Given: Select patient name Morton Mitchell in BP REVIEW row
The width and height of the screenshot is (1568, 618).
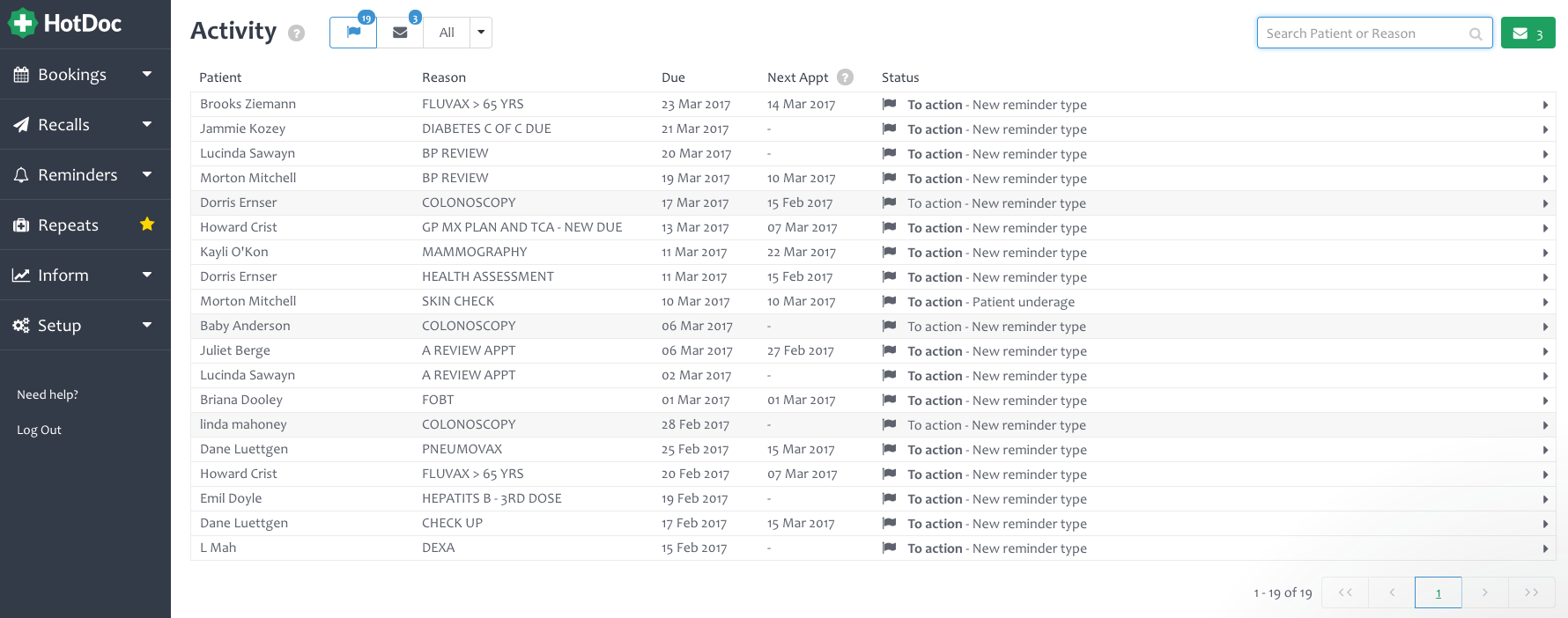Looking at the screenshot, I should (248, 178).
